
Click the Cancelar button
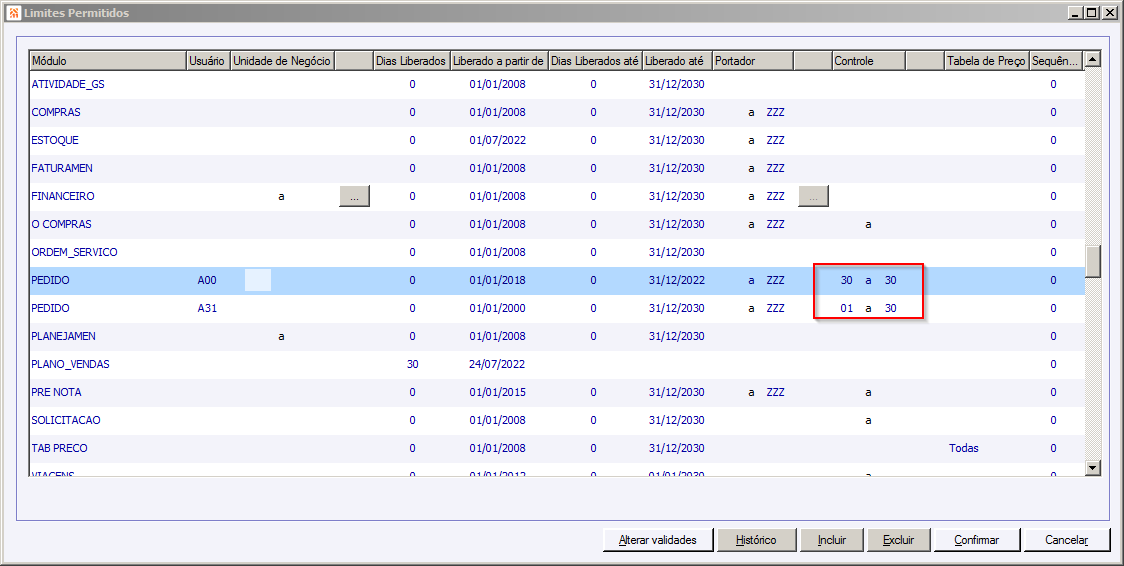pyautogui.click(x=1066, y=540)
